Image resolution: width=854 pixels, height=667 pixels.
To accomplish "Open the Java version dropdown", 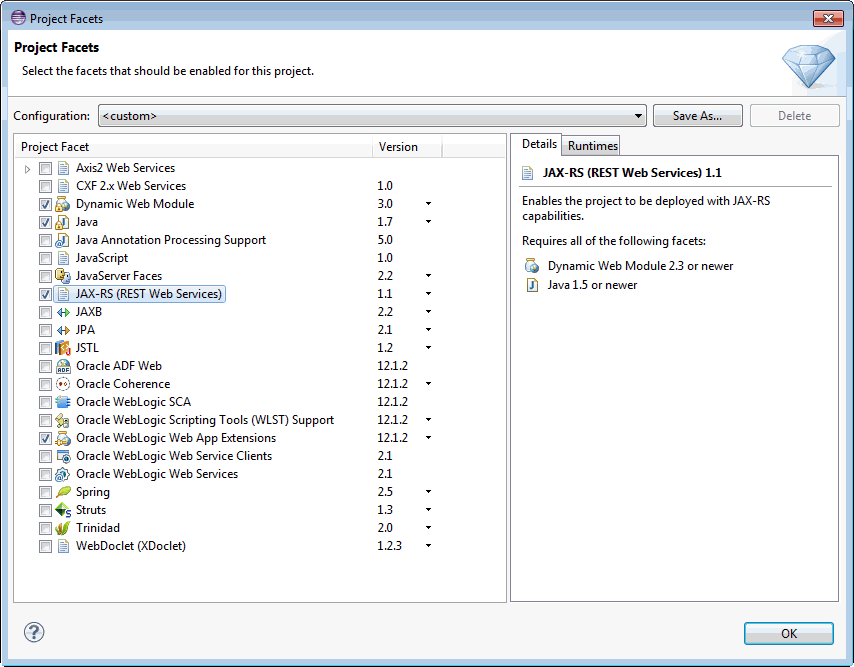I will point(428,222).
